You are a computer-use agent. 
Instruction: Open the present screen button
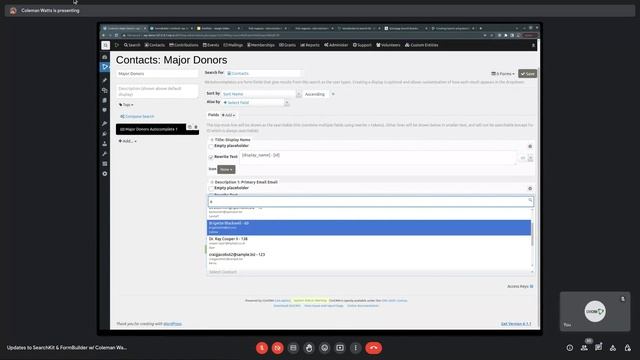point(340,348)
